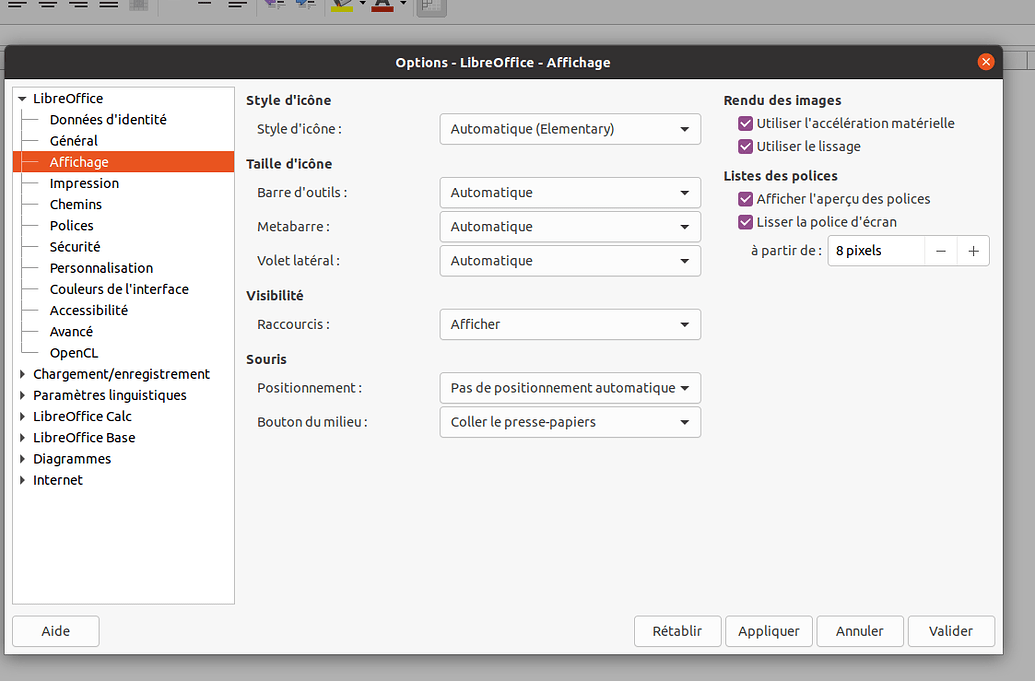1035x681 pixels.
Task: Click the Appliquer button
Action: 768,631
